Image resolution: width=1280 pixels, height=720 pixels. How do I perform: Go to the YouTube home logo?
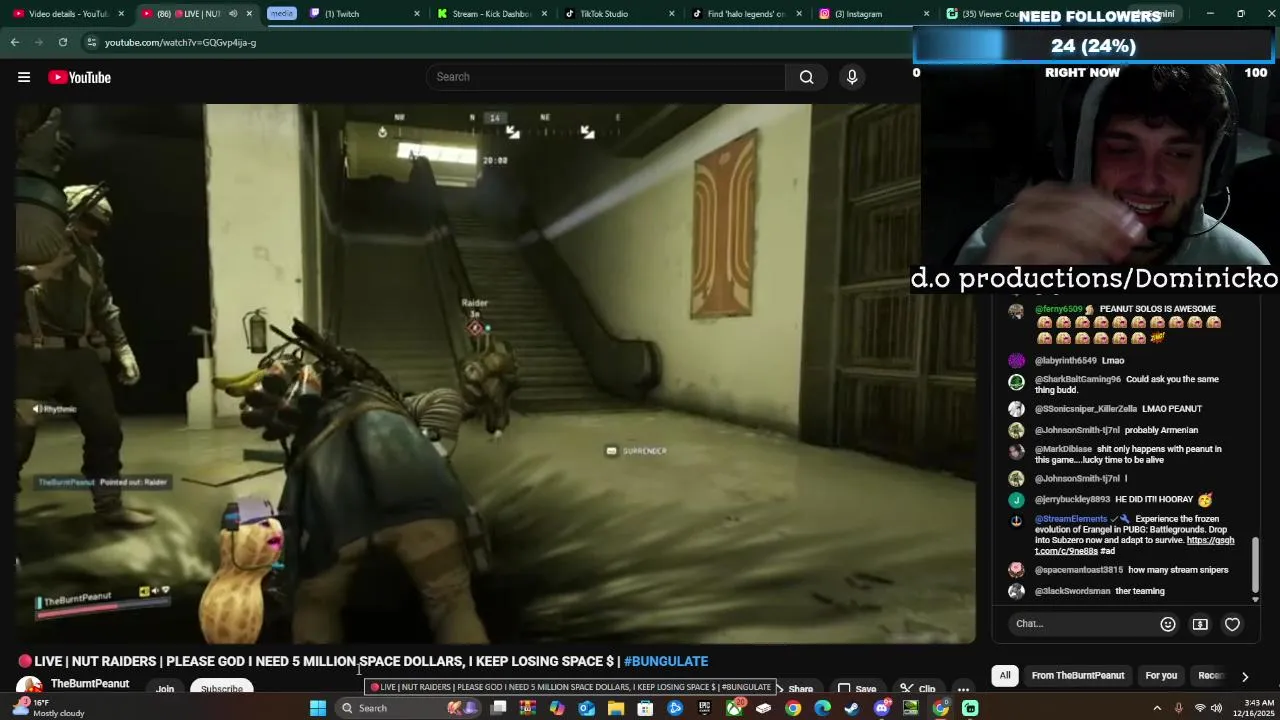(x=79, y=77)
